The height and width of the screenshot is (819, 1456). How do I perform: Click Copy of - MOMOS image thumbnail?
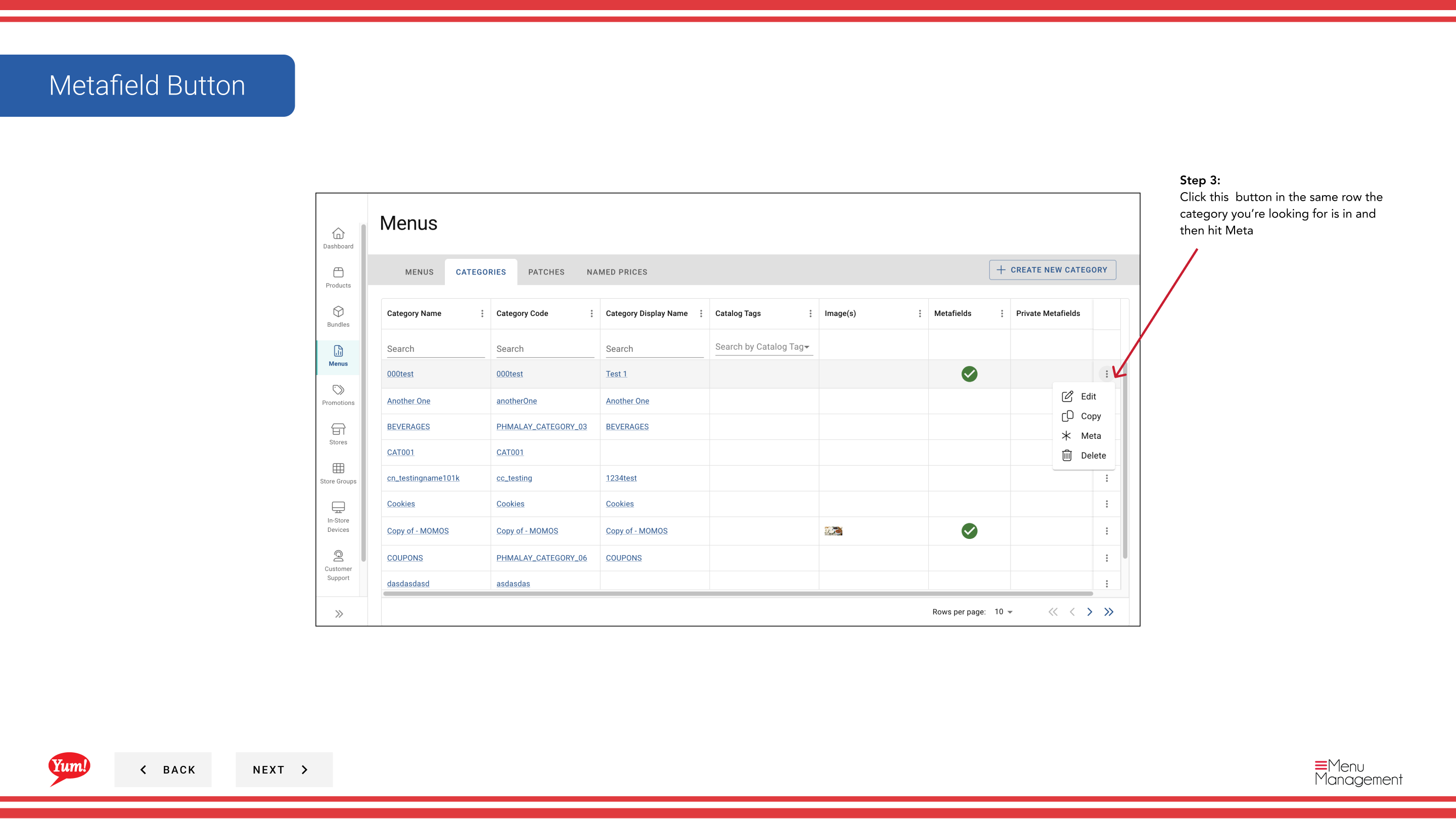(833, 531)
